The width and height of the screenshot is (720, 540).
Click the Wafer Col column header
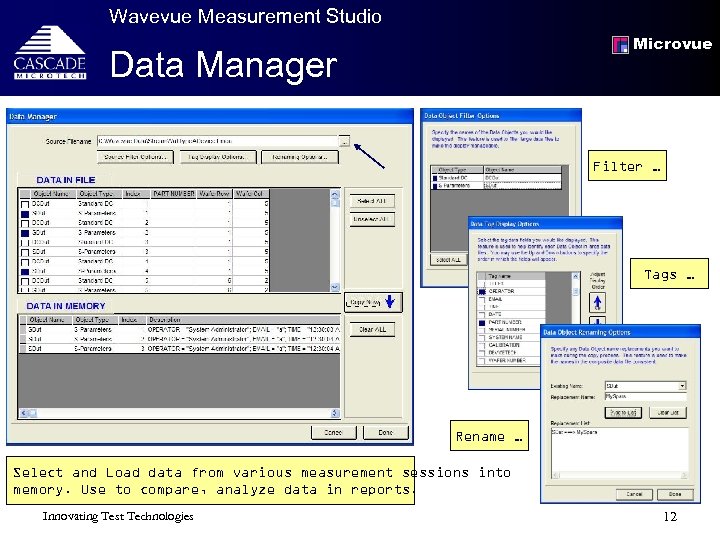250,194
